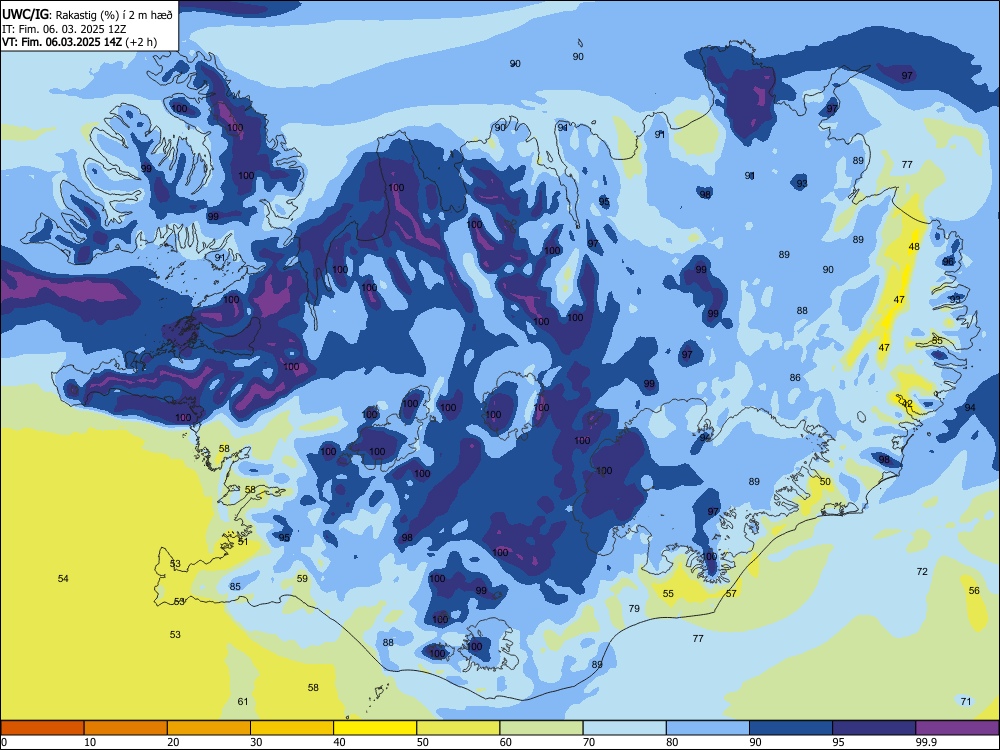Screen dimensions: 1000x750
Task: Click the humidity value '61' on the map
Action: [x=243, y=702]
